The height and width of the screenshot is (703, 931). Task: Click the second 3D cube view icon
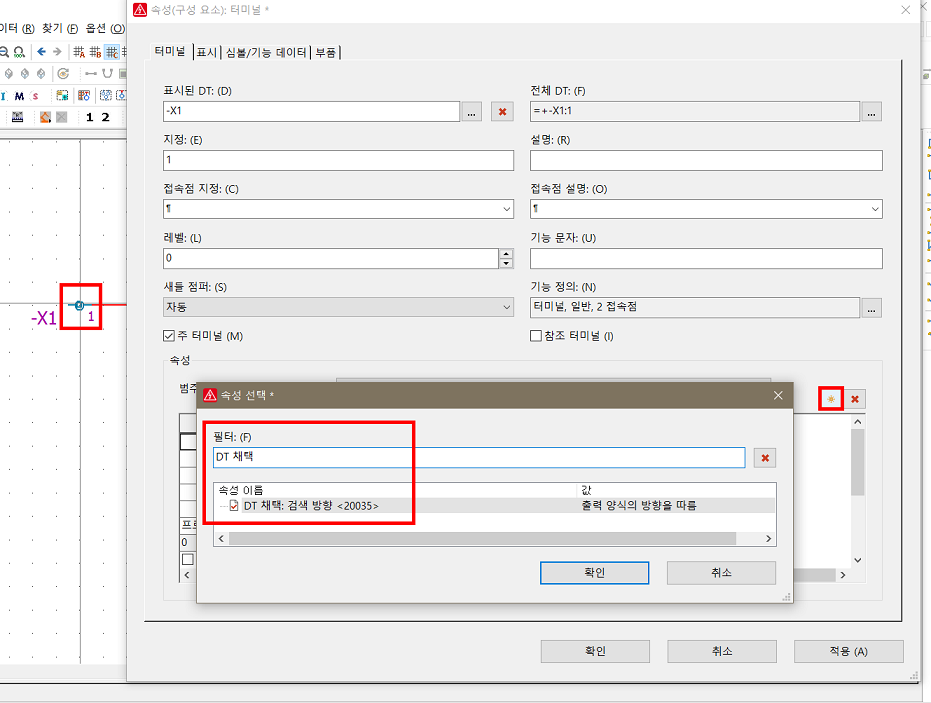[x=25, y=74]
